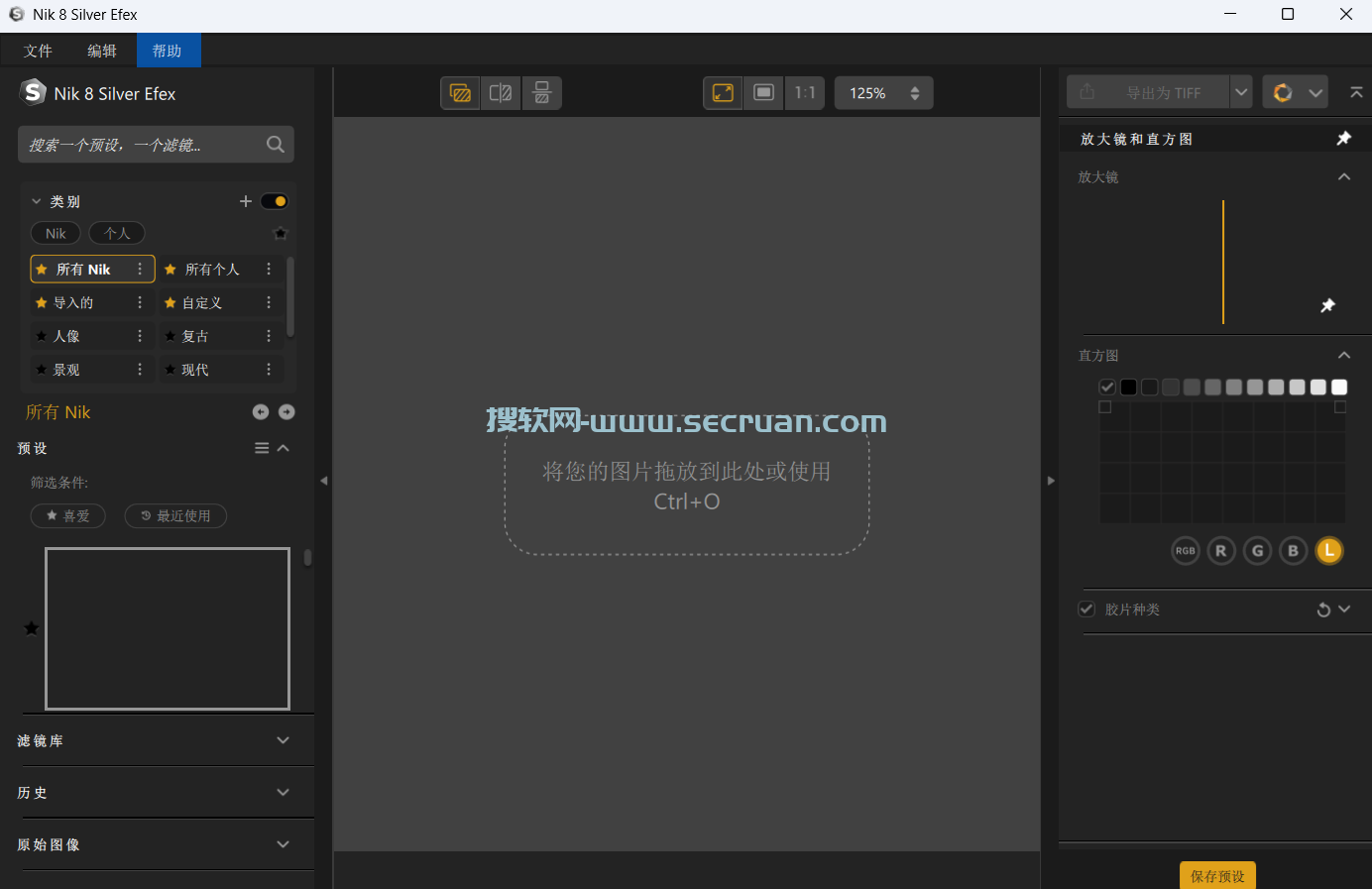The image size is (1372, 889).
Task: Click the Nik collection orange circle icon
Action: pos(1283,92)
